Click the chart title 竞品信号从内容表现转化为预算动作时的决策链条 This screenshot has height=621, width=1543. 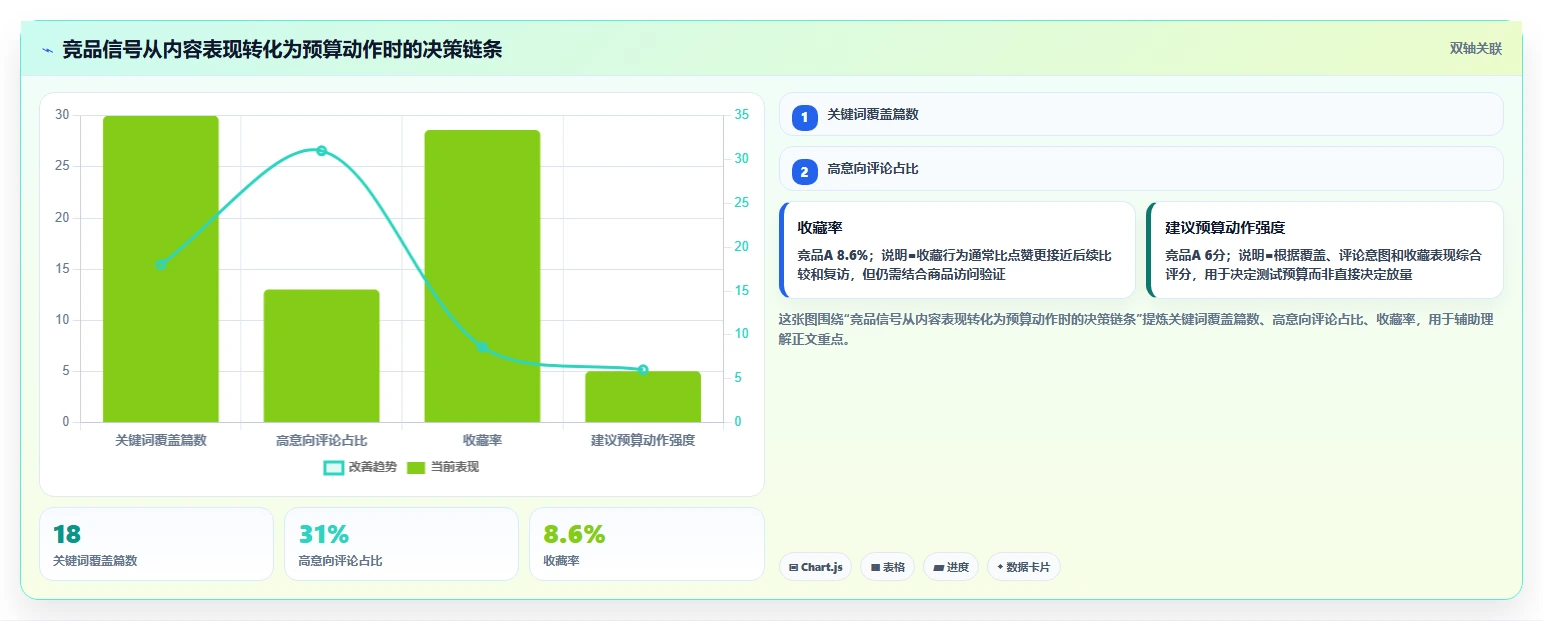pos(282,49)
